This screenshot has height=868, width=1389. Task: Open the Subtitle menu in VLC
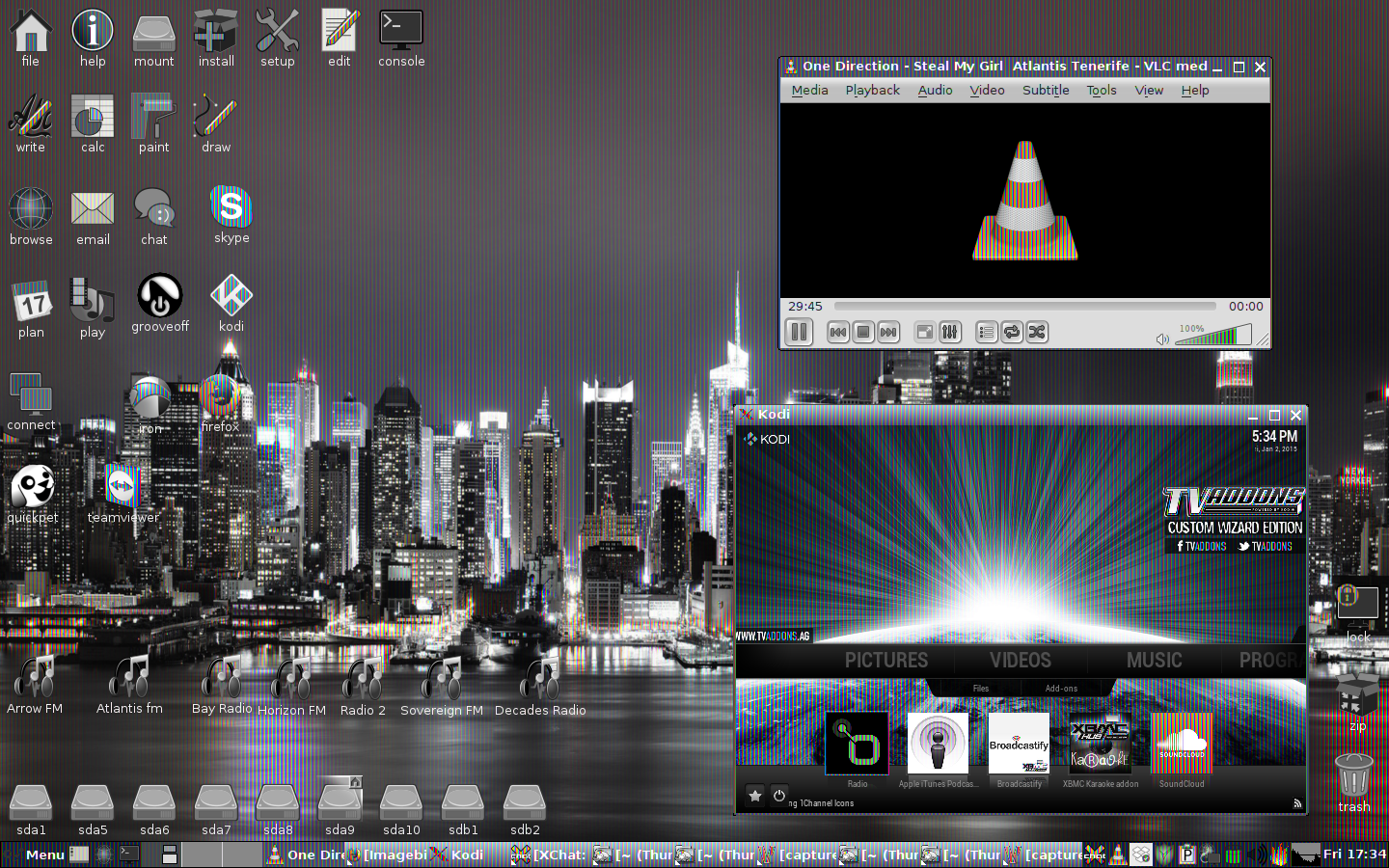tap(1046, 90)
